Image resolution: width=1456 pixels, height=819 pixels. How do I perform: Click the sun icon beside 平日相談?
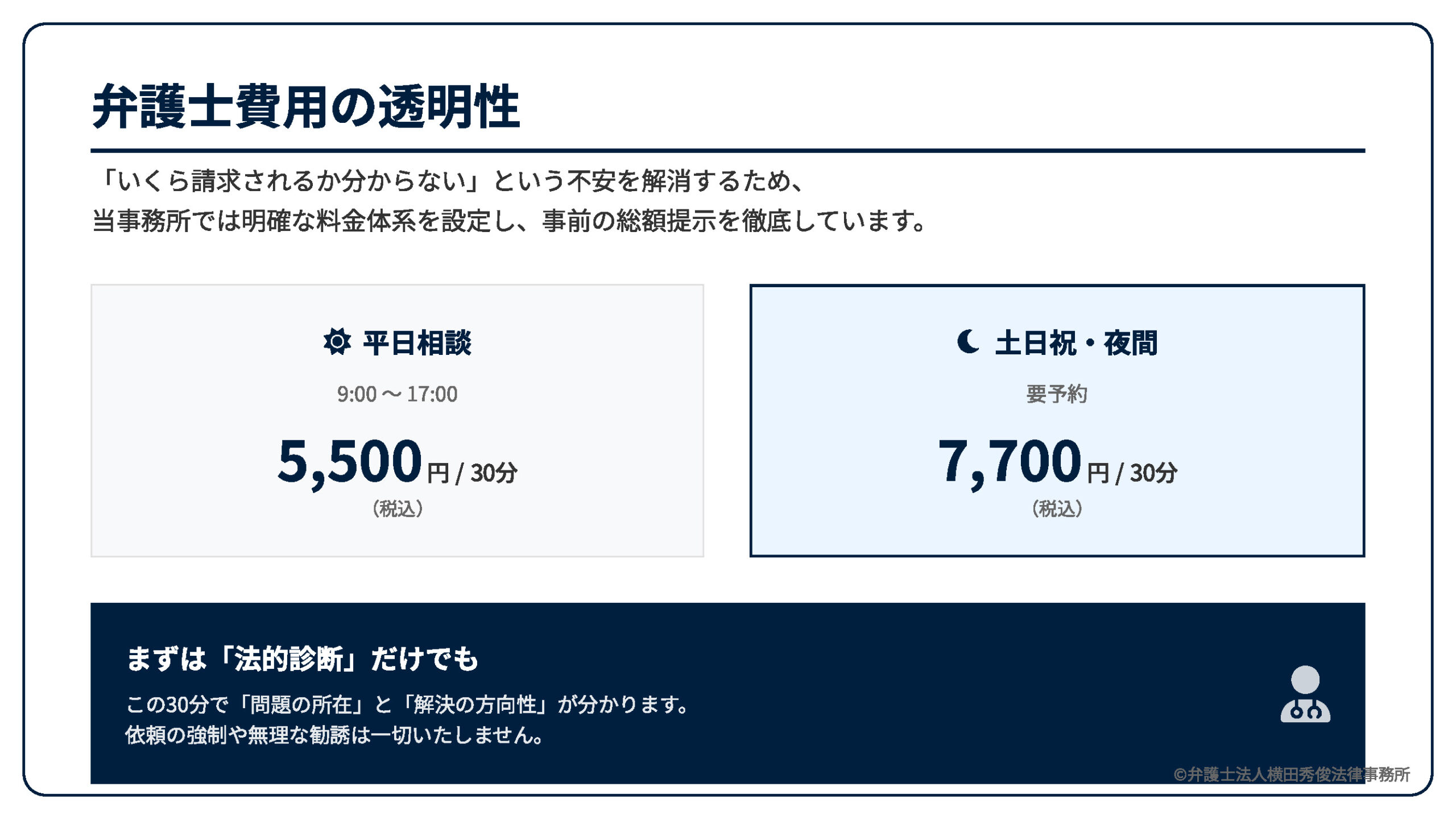click(x=337, y=342)
